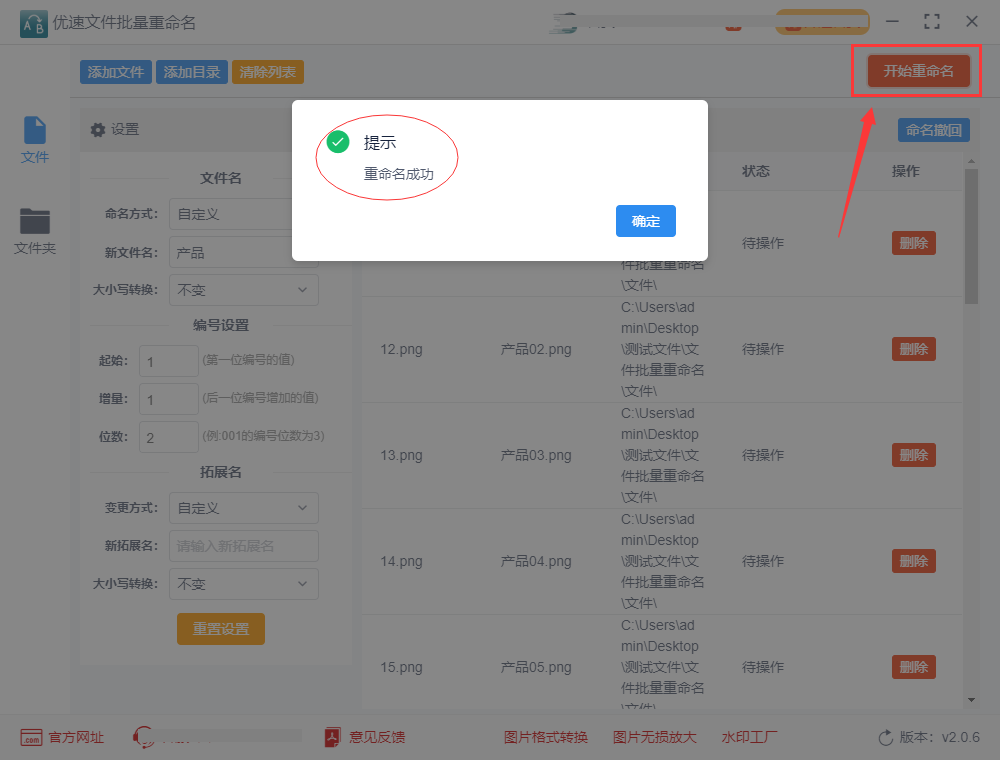This screenshot has height=760, width=1000.
Task: Open the 图片格式转换 link
Action: [x=545, y=737]
